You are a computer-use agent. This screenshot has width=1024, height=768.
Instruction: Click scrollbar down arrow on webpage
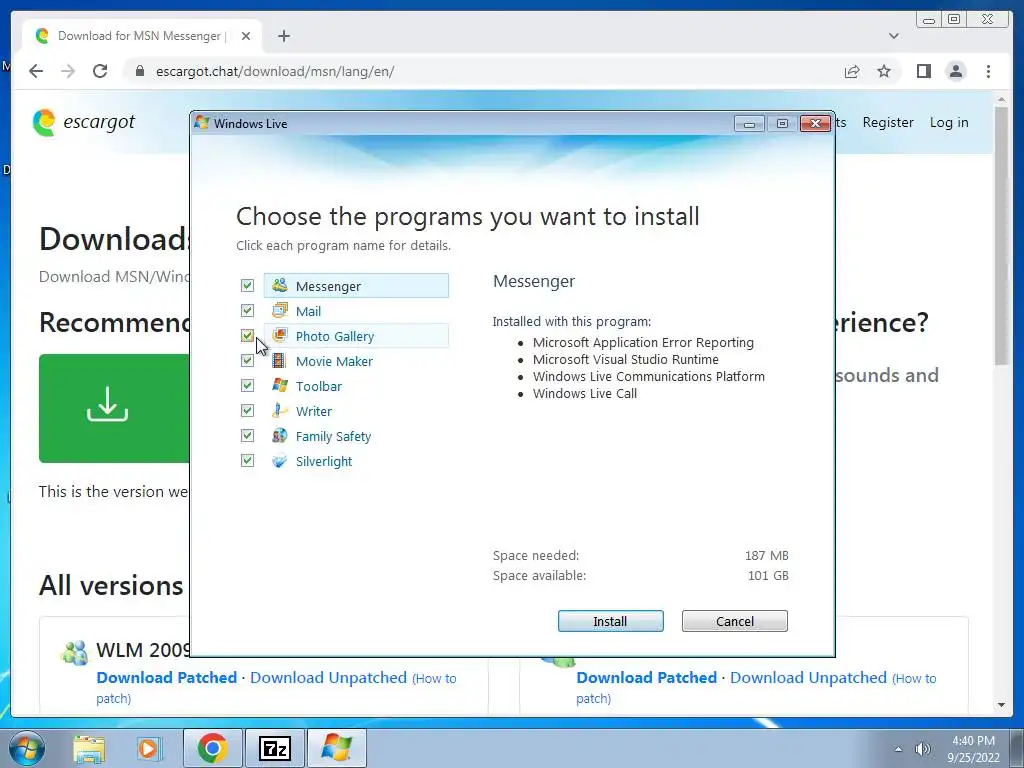(1001, 705)
